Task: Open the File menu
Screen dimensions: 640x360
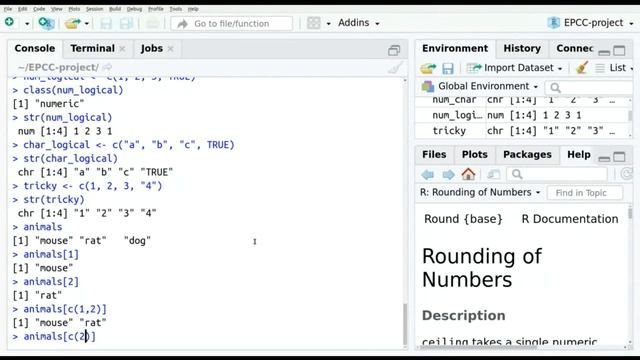Action: (x=8, y=9)
